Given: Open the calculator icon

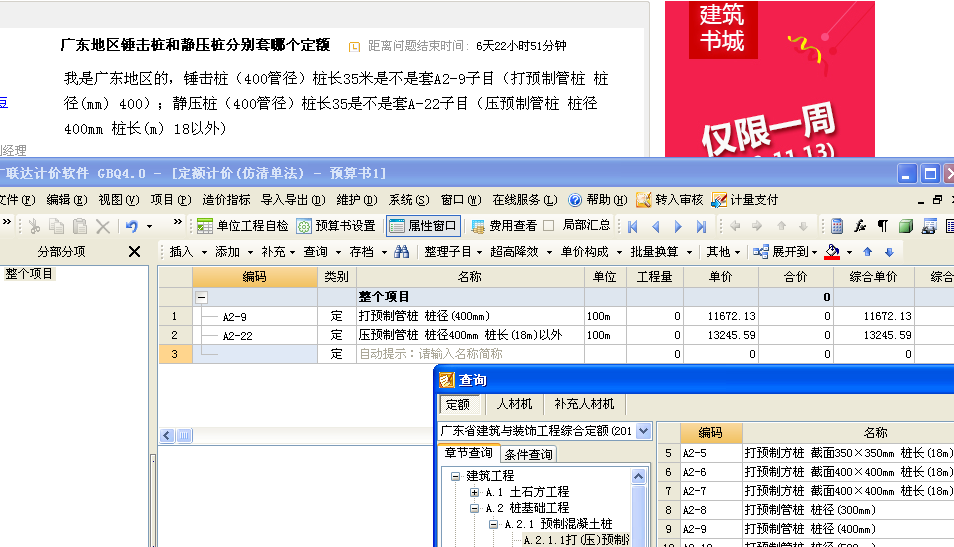Looking at the screenshot, I should (x=837, y=226).
